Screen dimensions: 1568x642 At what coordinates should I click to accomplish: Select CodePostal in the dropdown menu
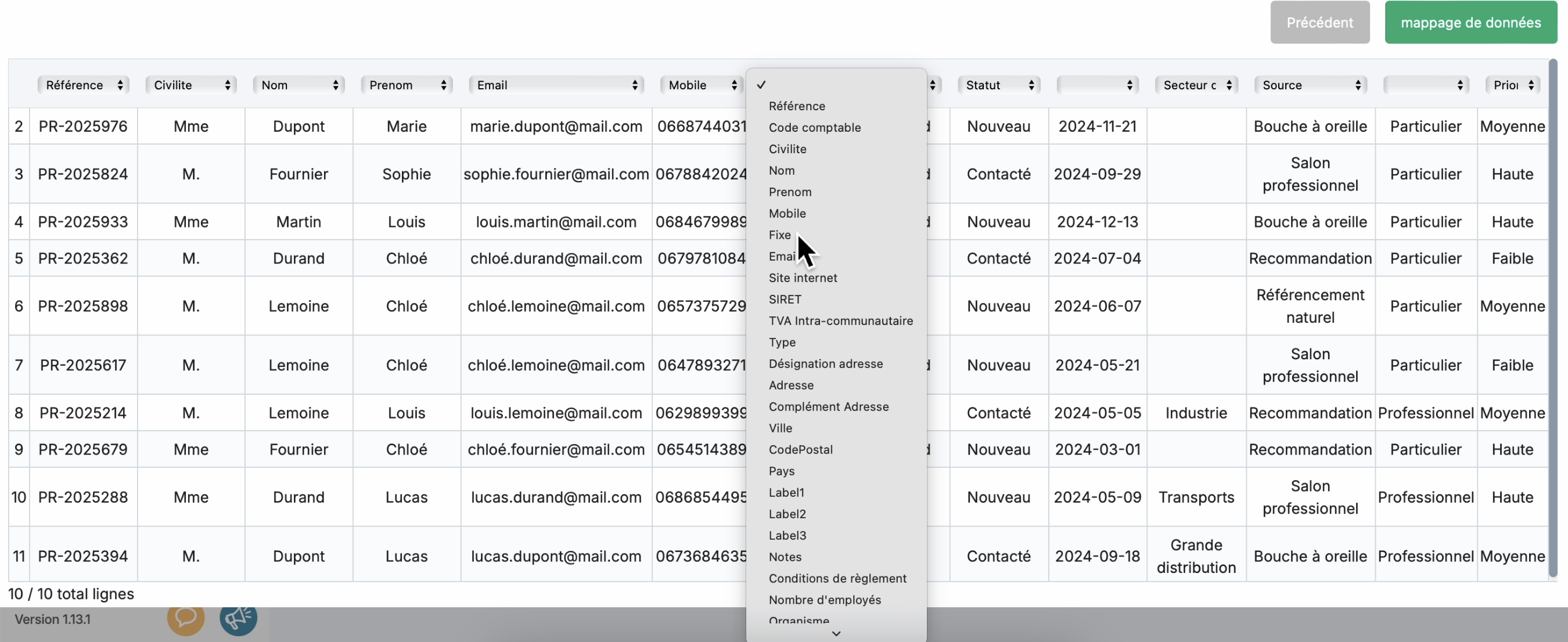800,450
